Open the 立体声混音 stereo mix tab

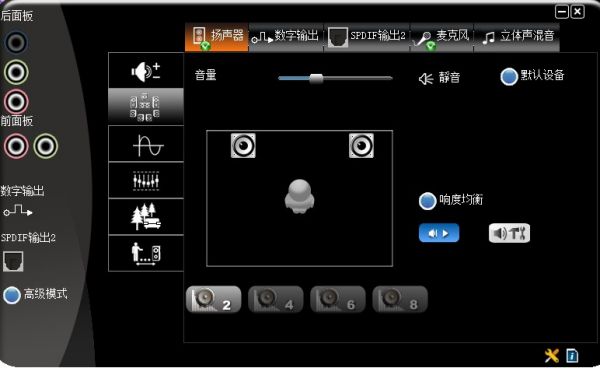(x=517, y=37)
